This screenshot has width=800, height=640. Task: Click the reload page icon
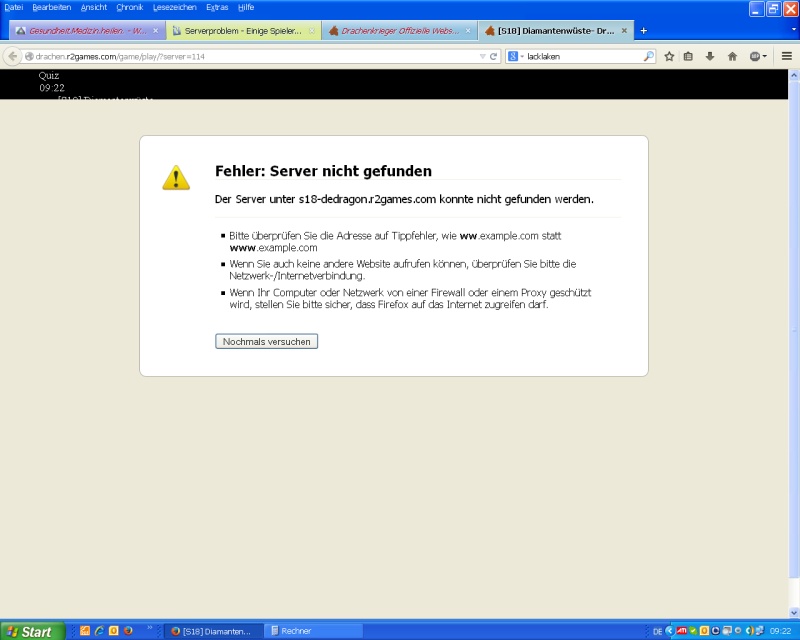click(493, 56)
